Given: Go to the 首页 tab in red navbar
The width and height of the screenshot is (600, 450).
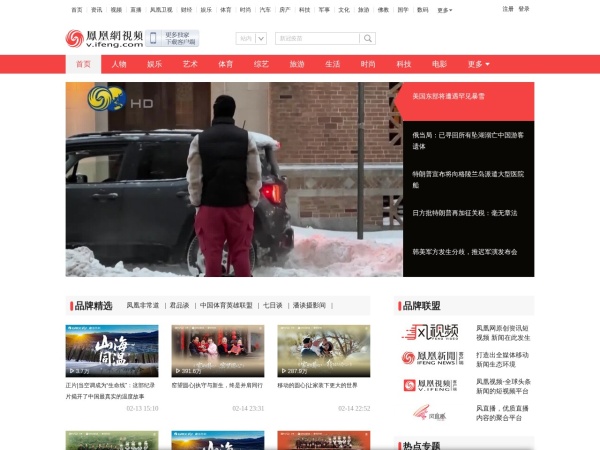Looking at the screenshot, I should (84, 64).
